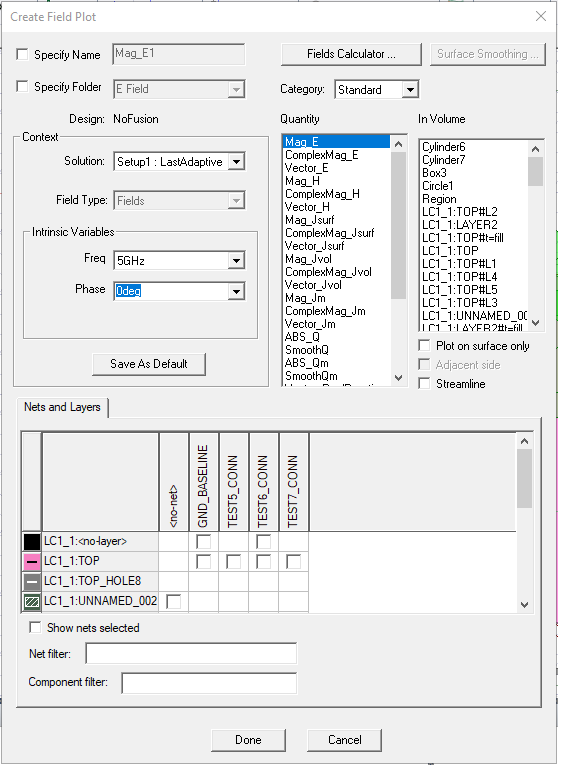Enable the Specify Name checkbox

coord(22,54)
